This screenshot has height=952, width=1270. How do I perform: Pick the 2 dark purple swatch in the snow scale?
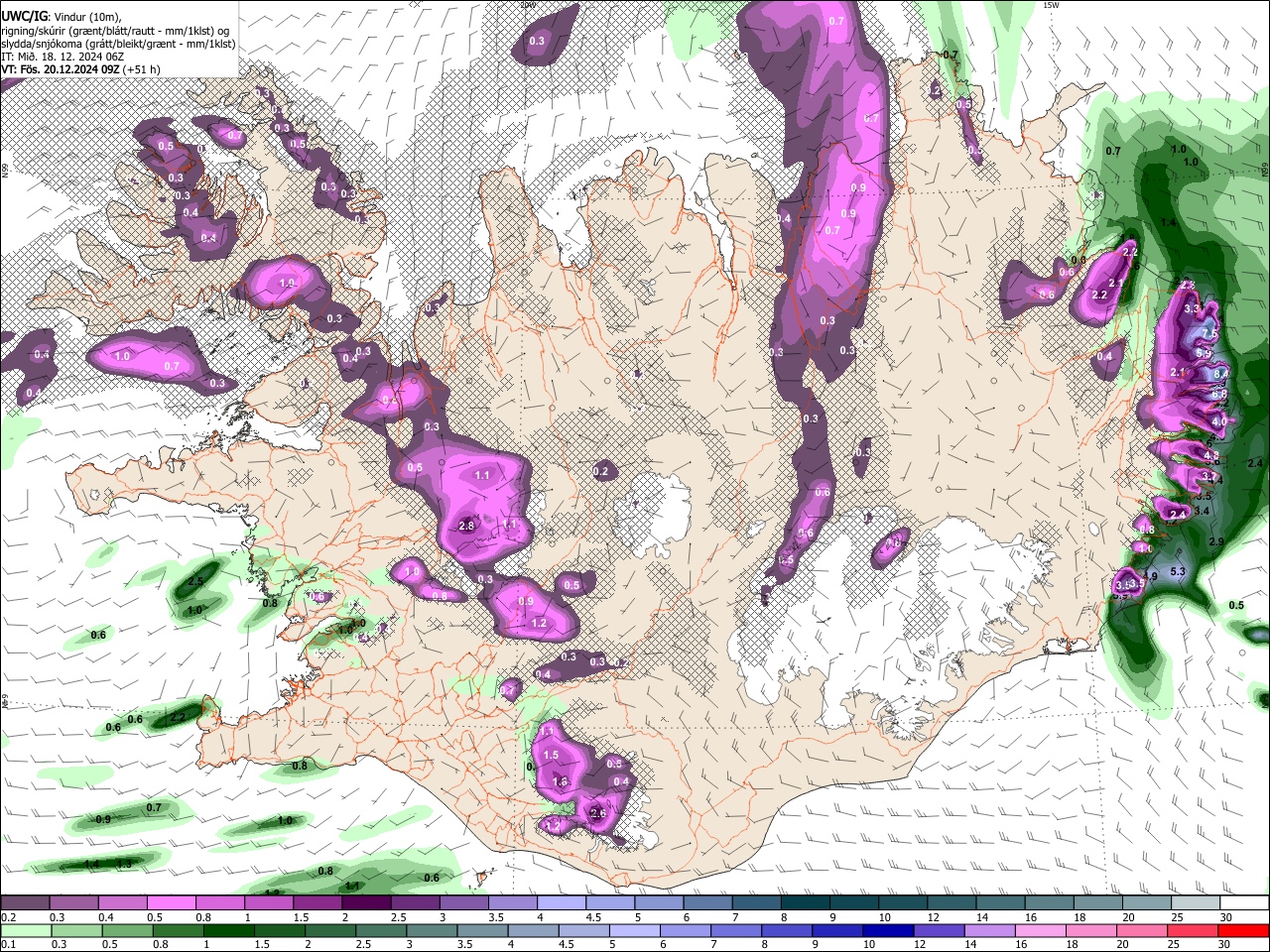pos(366,904)
